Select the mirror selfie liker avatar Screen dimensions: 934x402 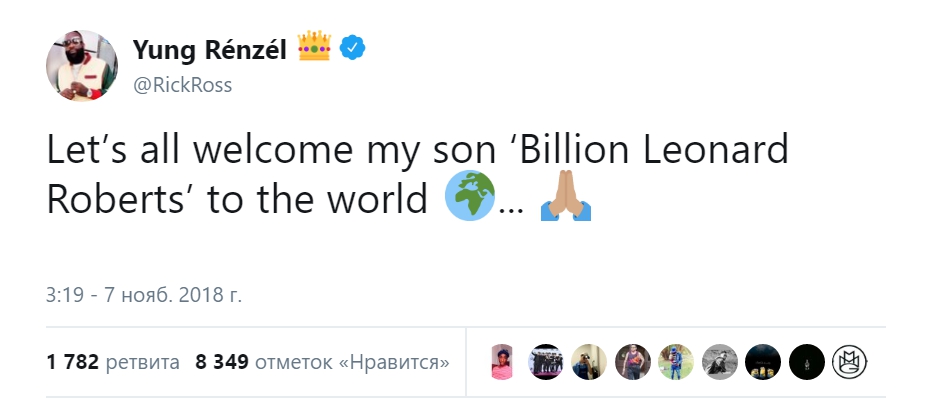point(589,362)
